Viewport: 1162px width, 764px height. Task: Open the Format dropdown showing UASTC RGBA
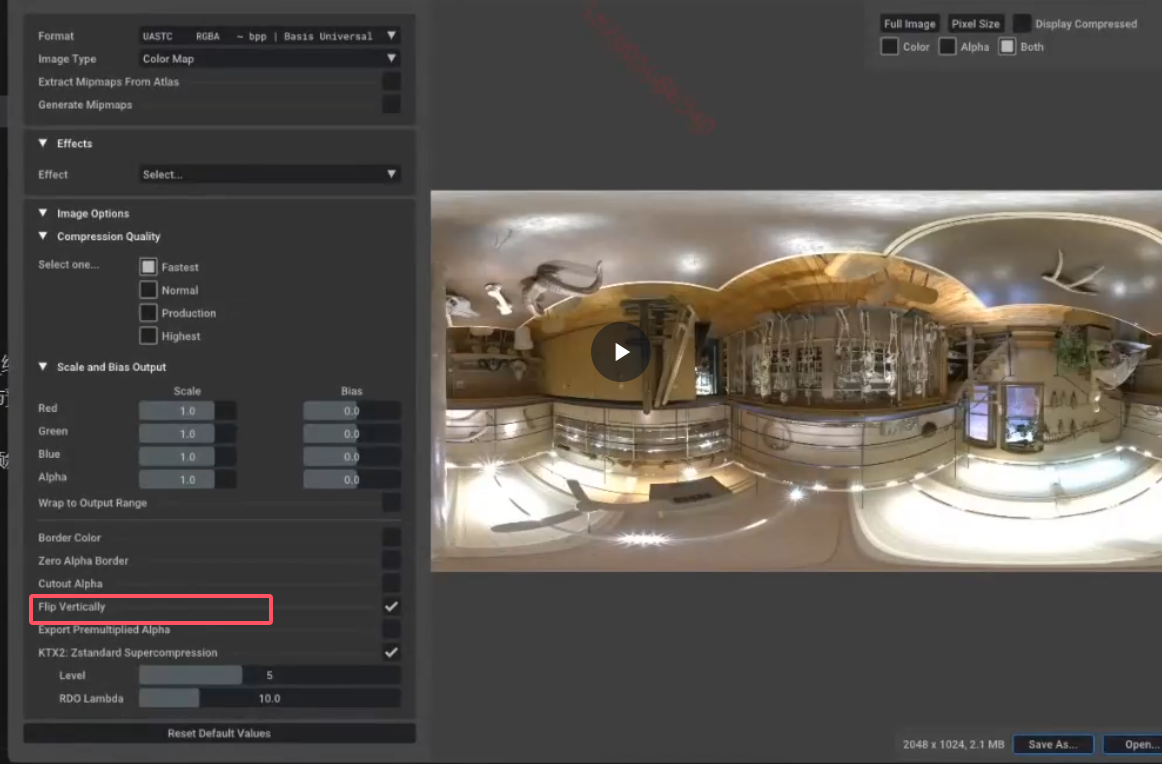270,36
